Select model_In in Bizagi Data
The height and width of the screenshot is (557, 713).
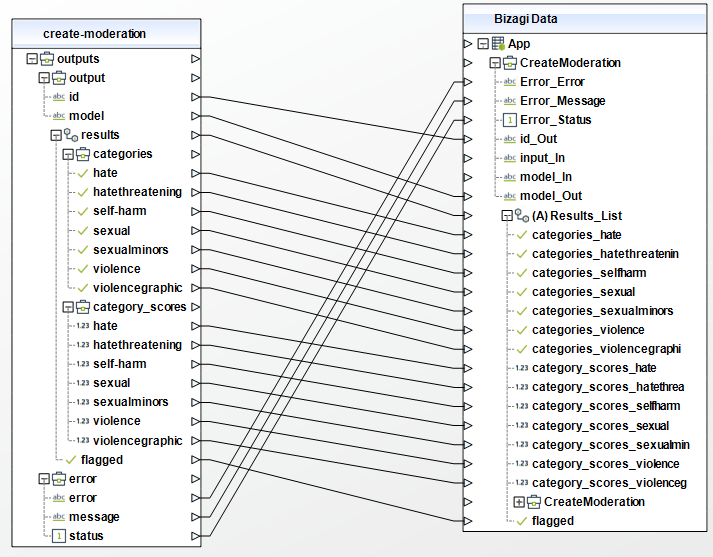pyautogui.click(x=546, y=177)
